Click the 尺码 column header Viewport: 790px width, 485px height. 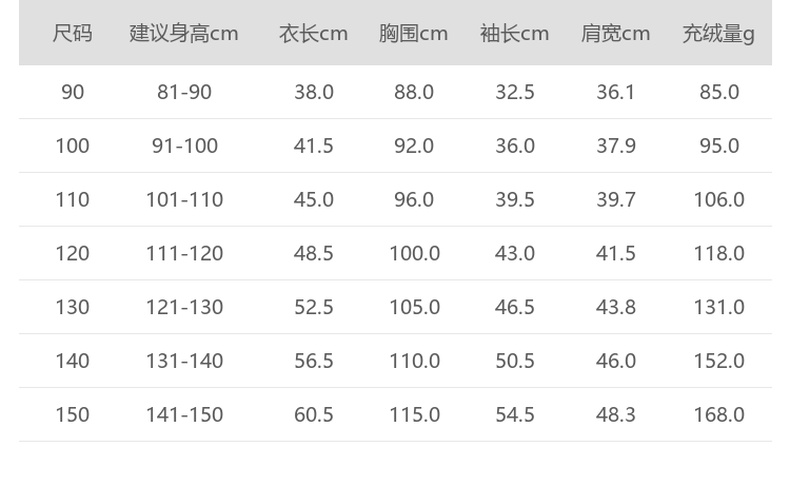[x=72, y=33]
